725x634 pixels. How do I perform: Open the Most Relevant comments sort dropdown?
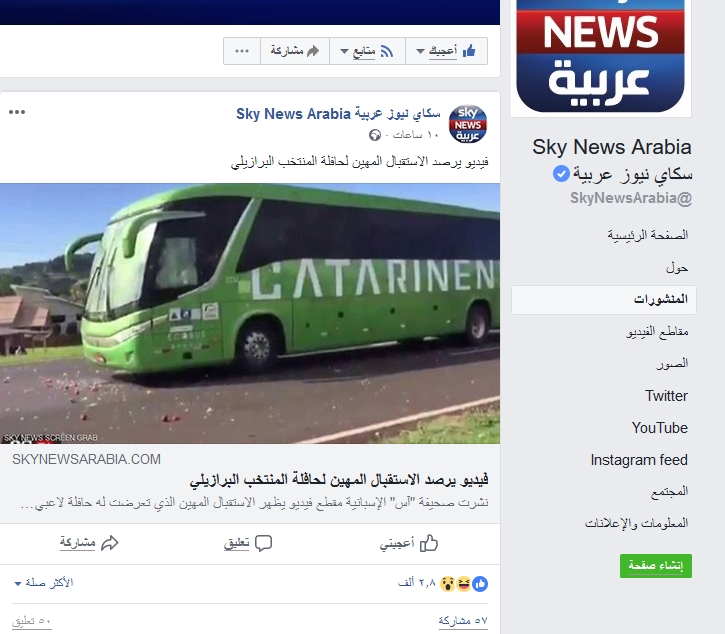point(44,583)
